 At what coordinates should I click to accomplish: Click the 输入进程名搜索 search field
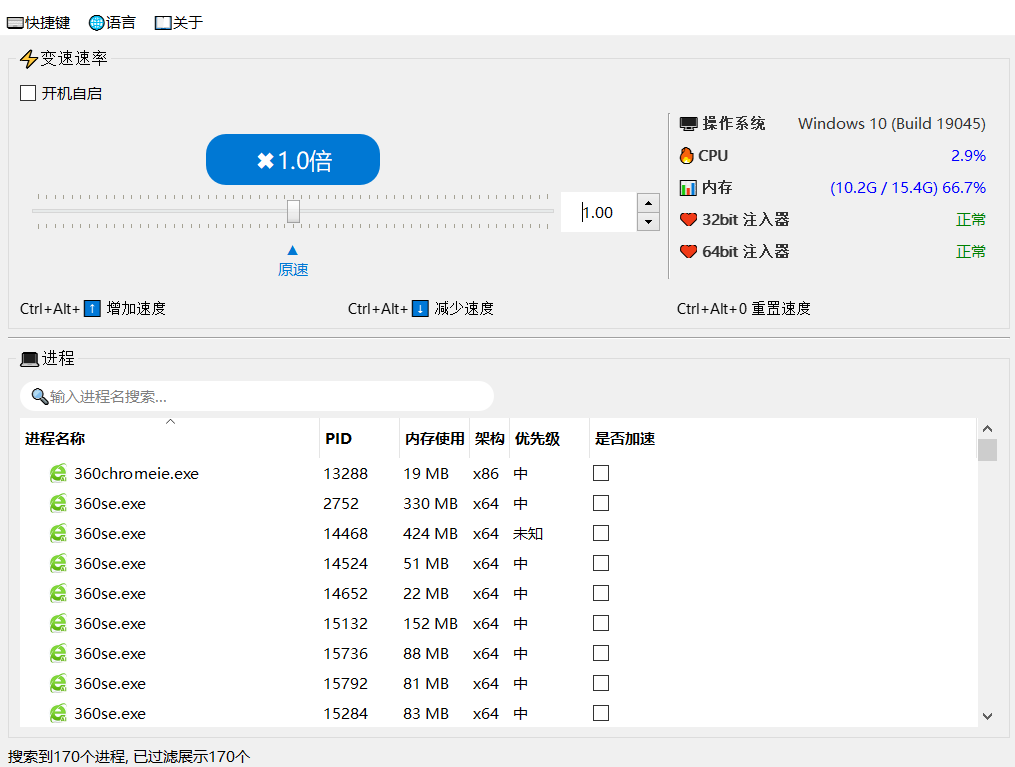pyautogui.click(x=255, y=396)
